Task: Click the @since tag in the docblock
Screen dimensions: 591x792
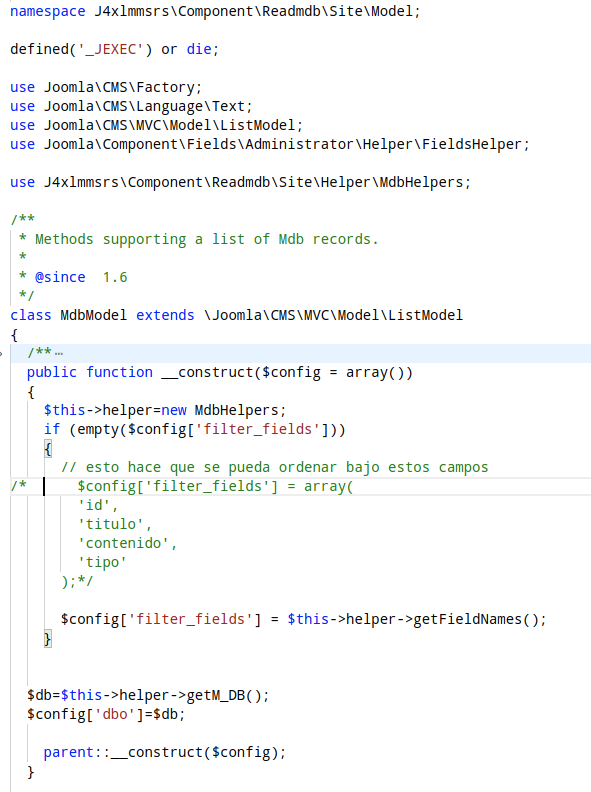Action: (x=60, y=277)
